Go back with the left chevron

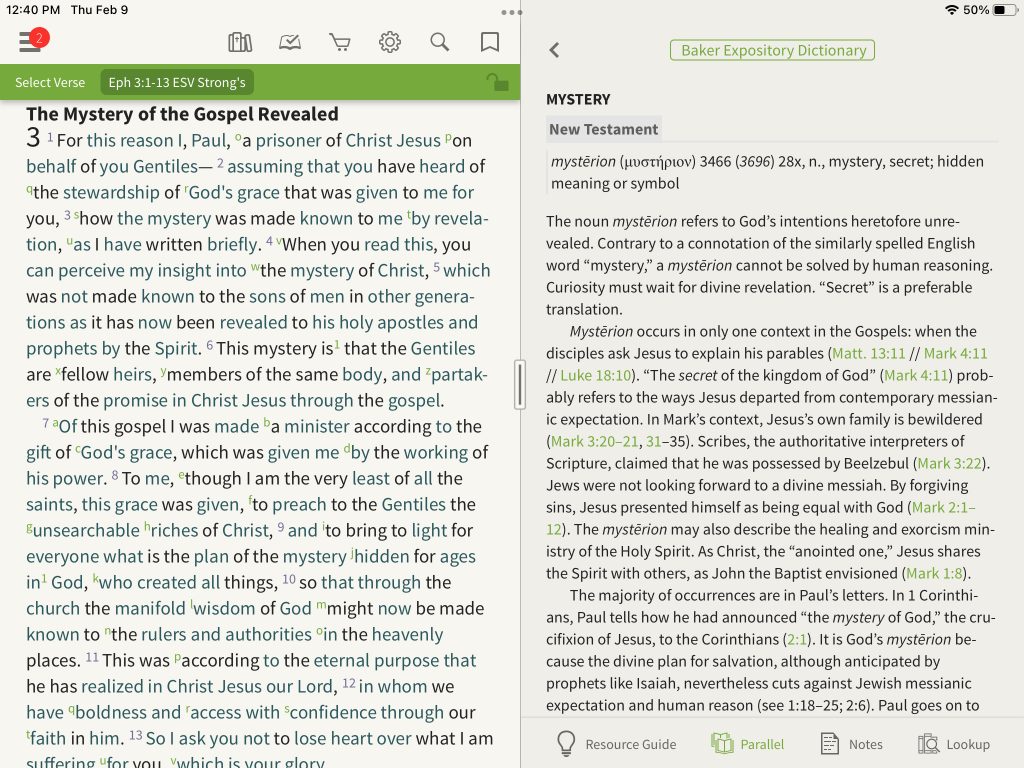(554, 50)
